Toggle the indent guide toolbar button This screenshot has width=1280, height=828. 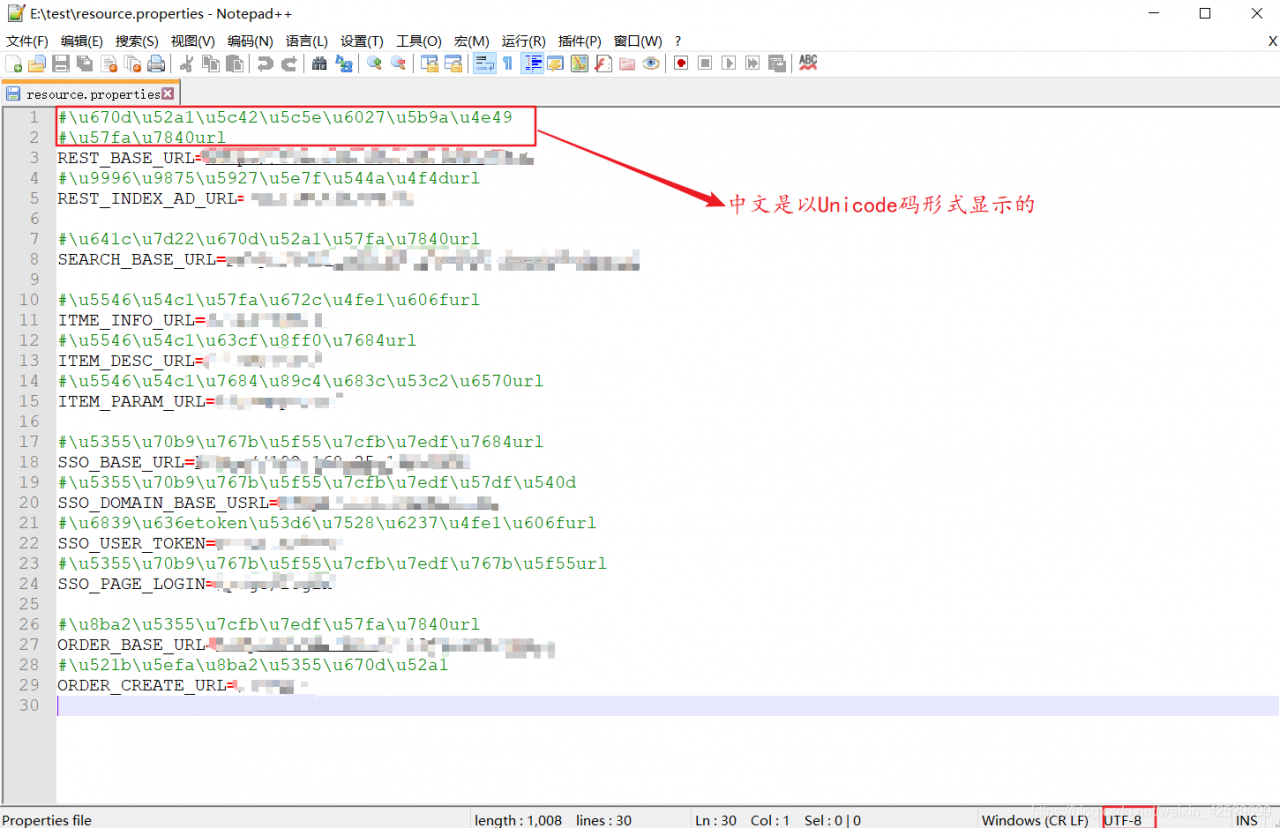coord(532,64)
